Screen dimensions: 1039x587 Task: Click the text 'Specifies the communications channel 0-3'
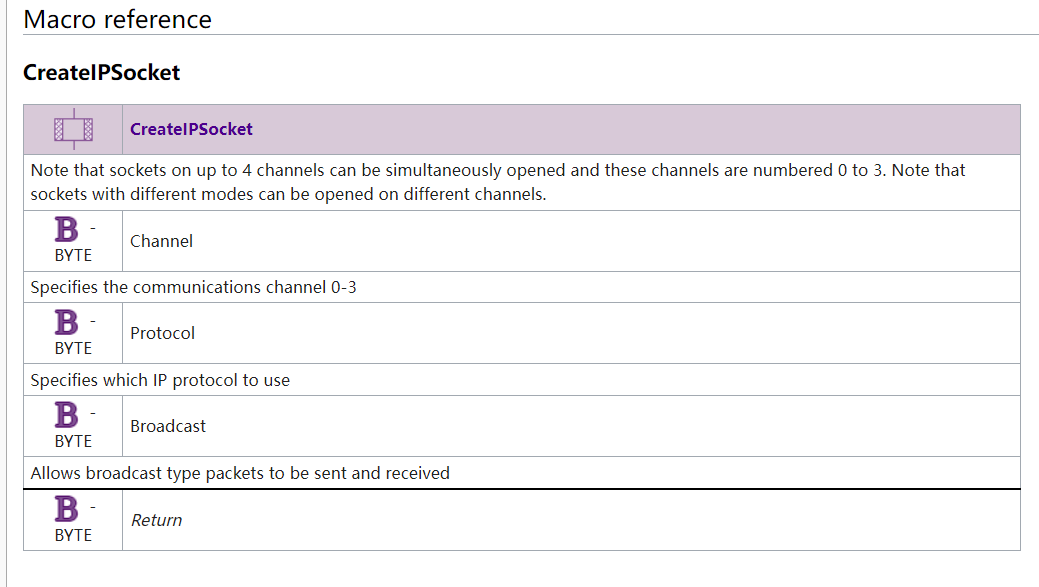193,288
